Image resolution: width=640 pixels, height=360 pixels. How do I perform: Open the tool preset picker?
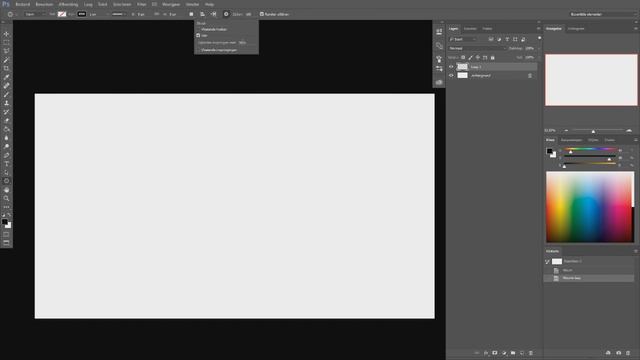tap(11, 14)
